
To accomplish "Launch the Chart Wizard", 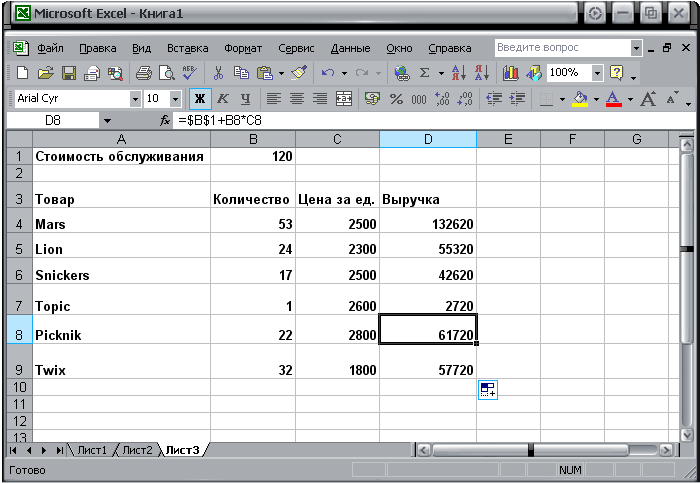I will (511, 72).
